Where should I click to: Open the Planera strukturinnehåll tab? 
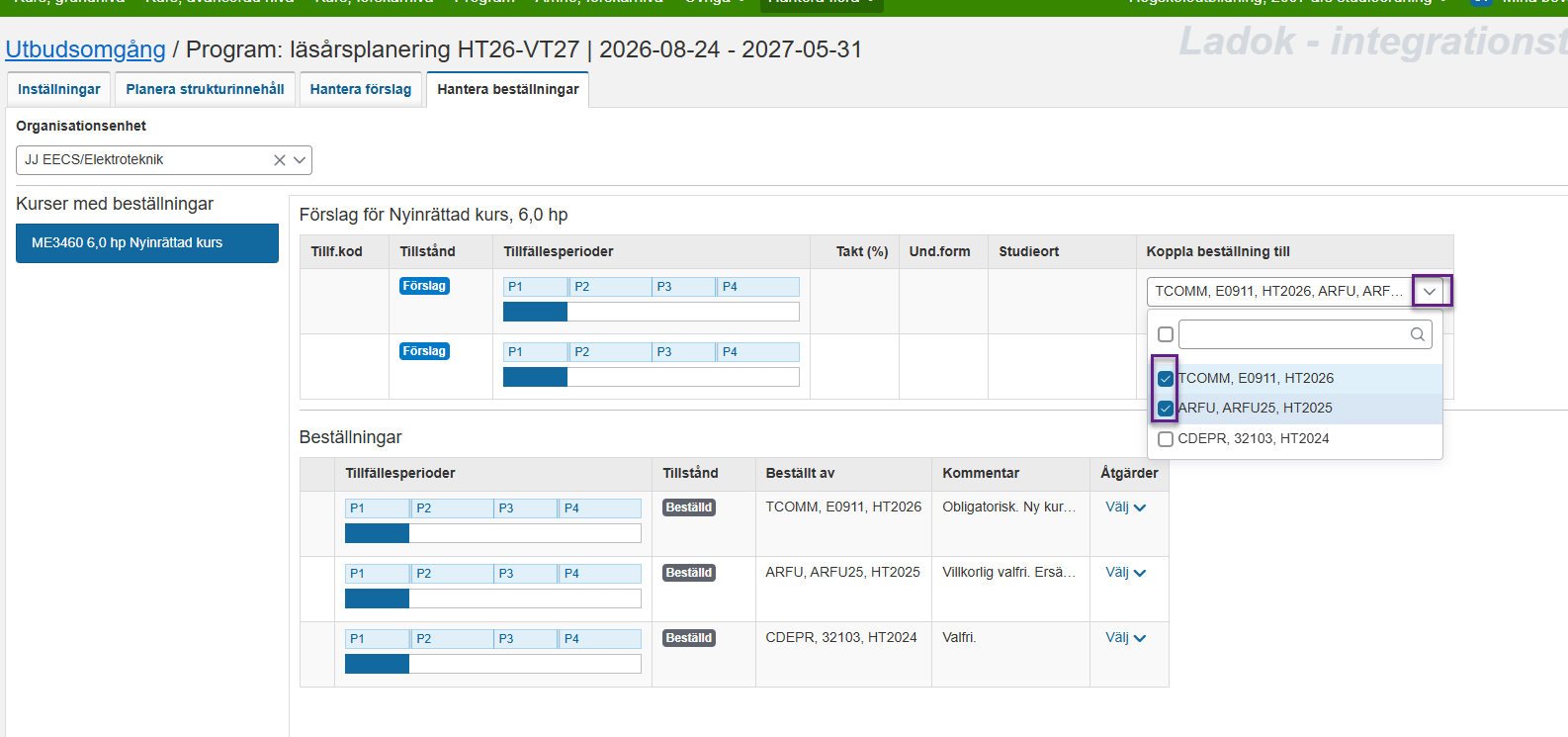pyautogui.click(x=205, y=89)
